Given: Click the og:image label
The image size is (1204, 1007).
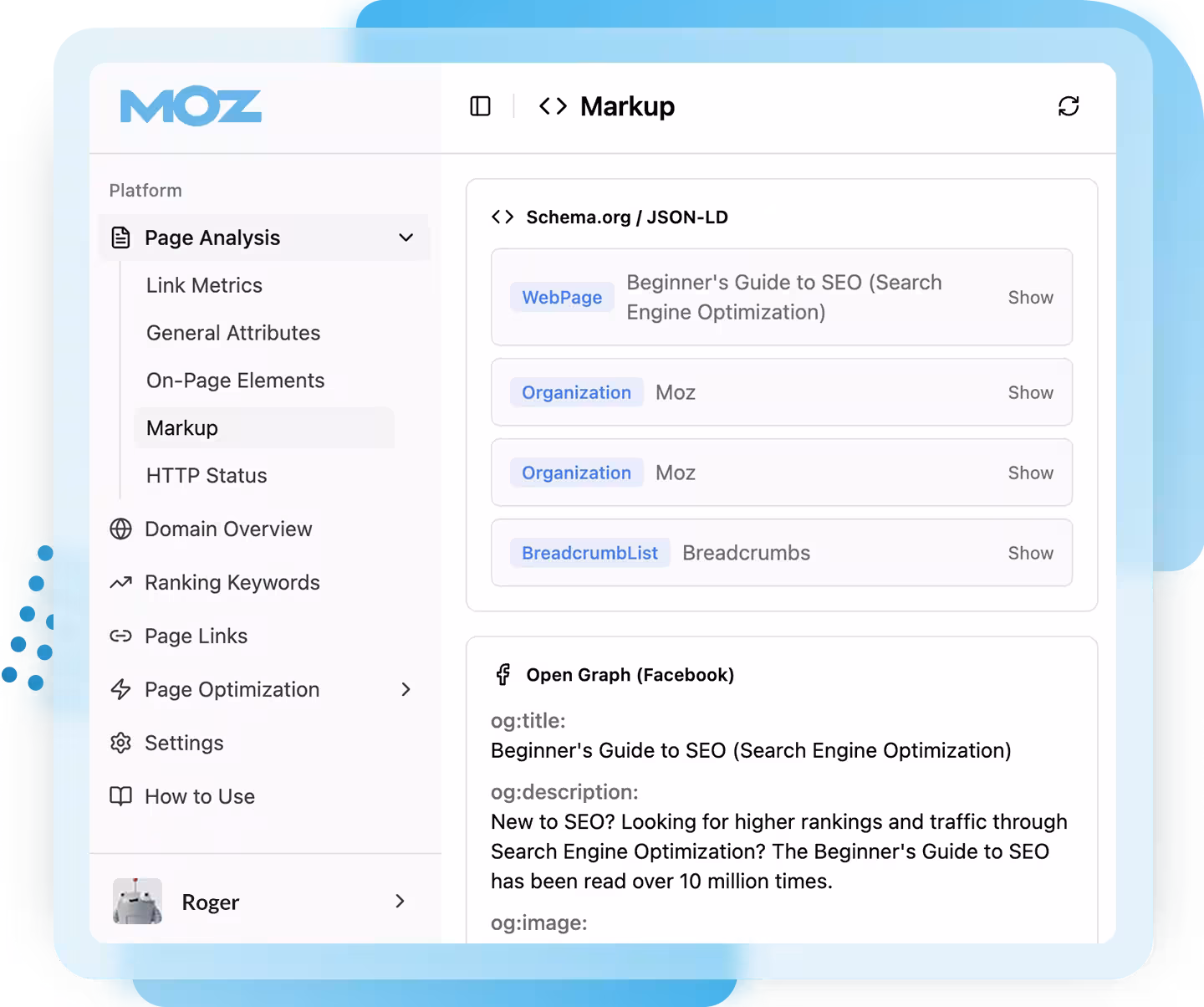Looking at the screenshot, I should pos(539,923).
